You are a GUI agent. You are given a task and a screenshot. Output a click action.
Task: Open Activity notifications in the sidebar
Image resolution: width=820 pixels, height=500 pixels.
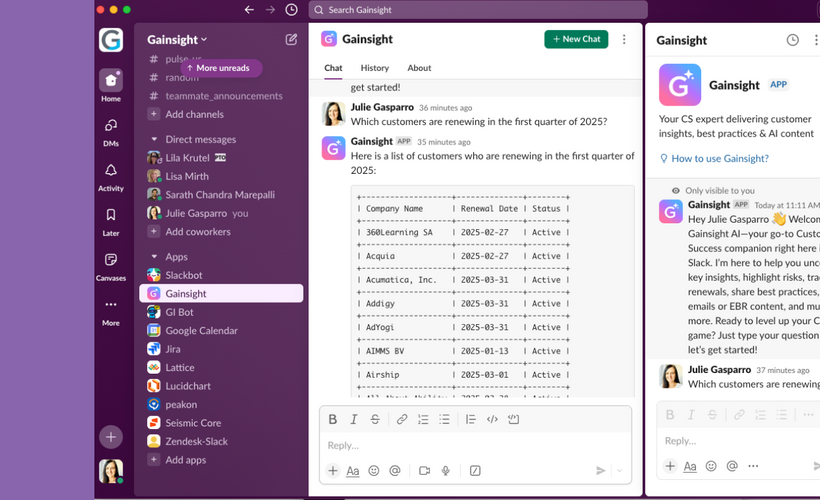pyautogui.click(x=111, y=176)
